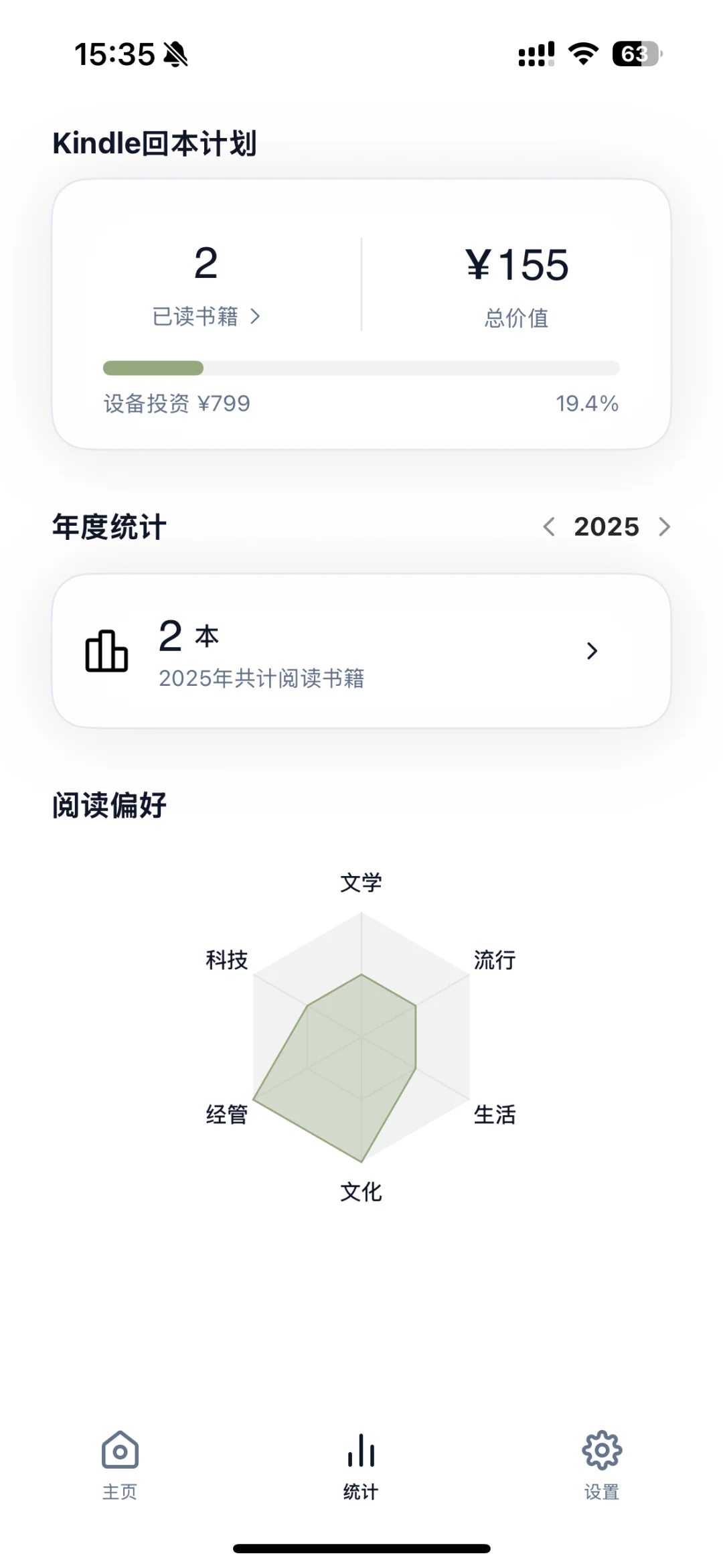Tap the battery indicator showing 63

[637, 54]
